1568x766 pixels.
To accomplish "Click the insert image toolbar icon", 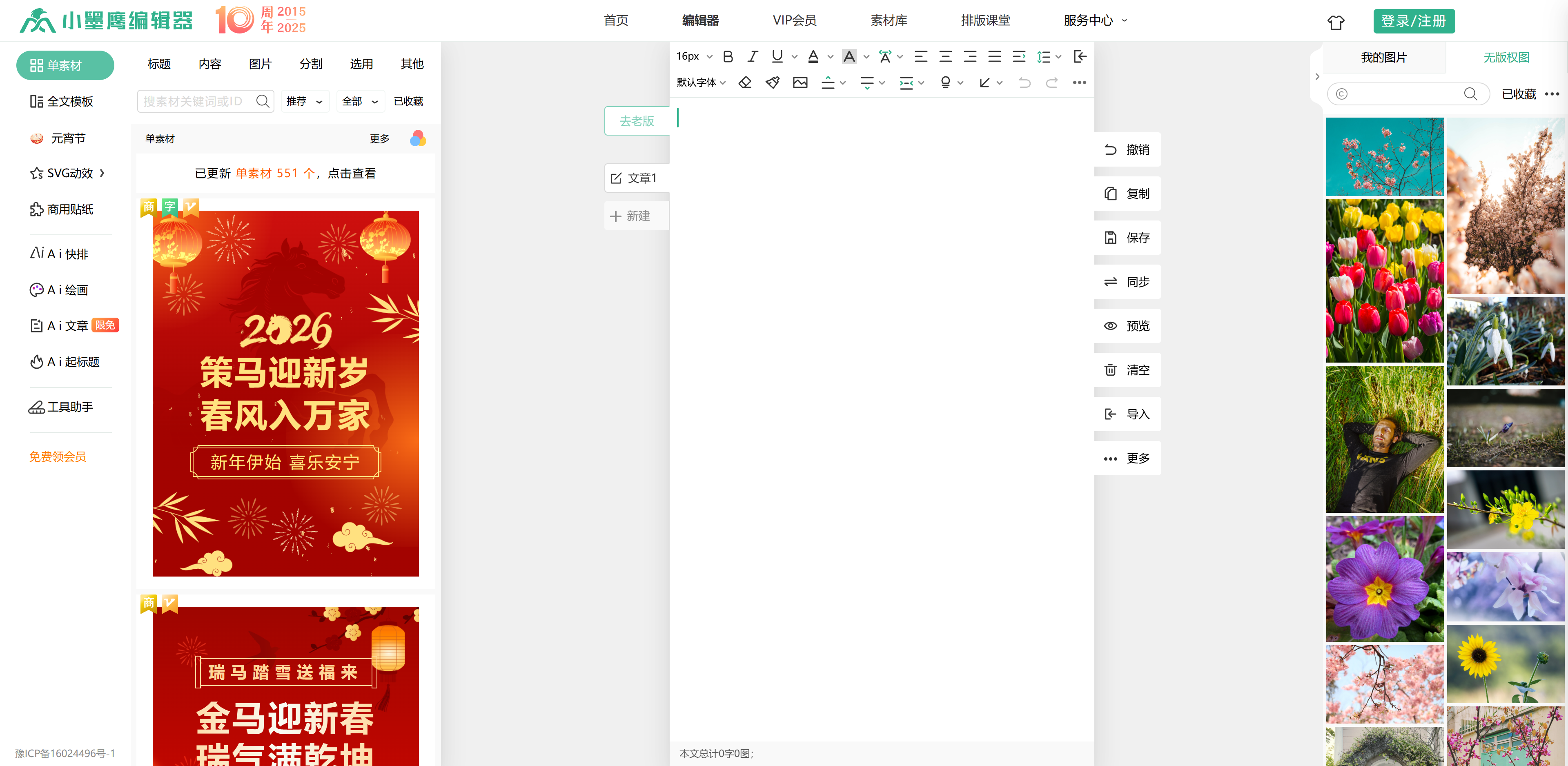I will [800, 82].
